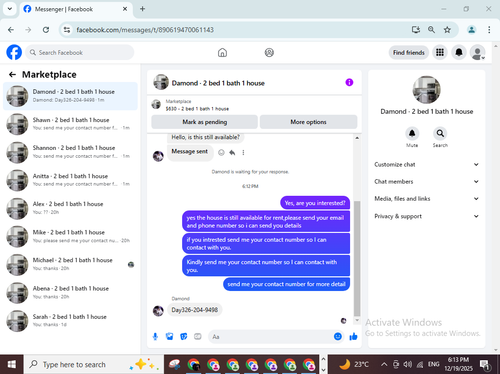The image size is (500, 374).
Task: Open the browser zoom magnifier icon
Action: [431, 30]
